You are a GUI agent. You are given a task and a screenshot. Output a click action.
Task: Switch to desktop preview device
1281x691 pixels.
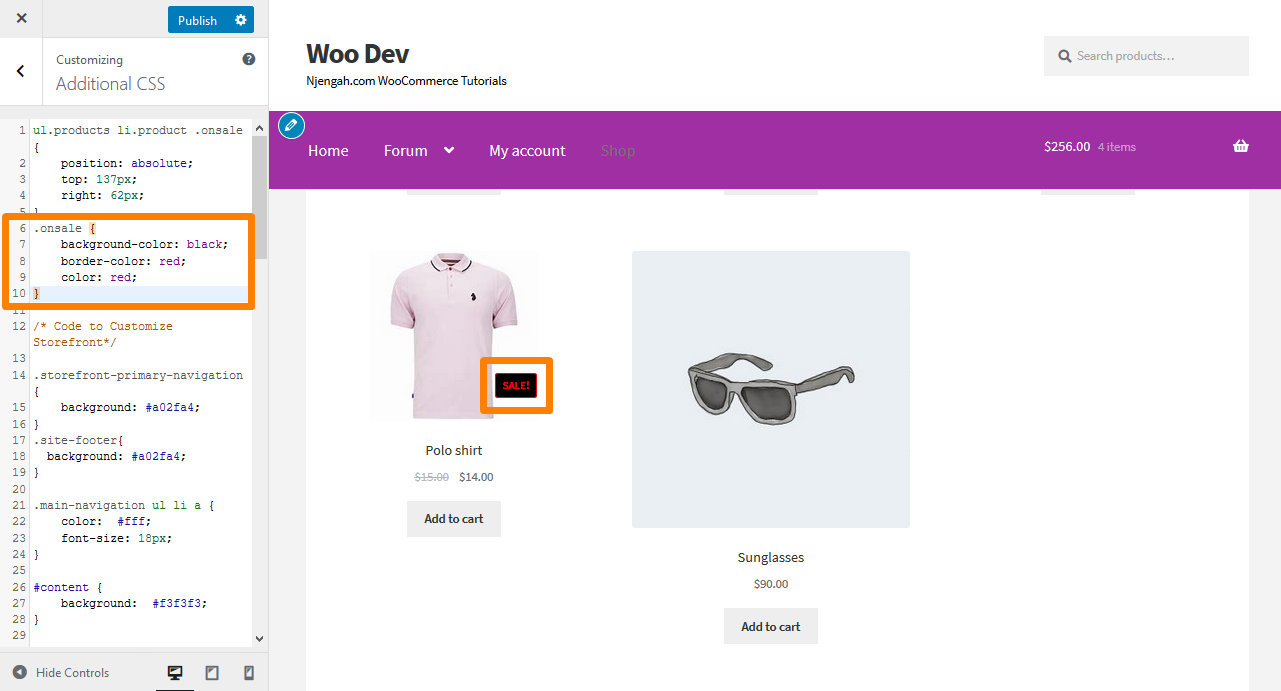click(175, 673)
